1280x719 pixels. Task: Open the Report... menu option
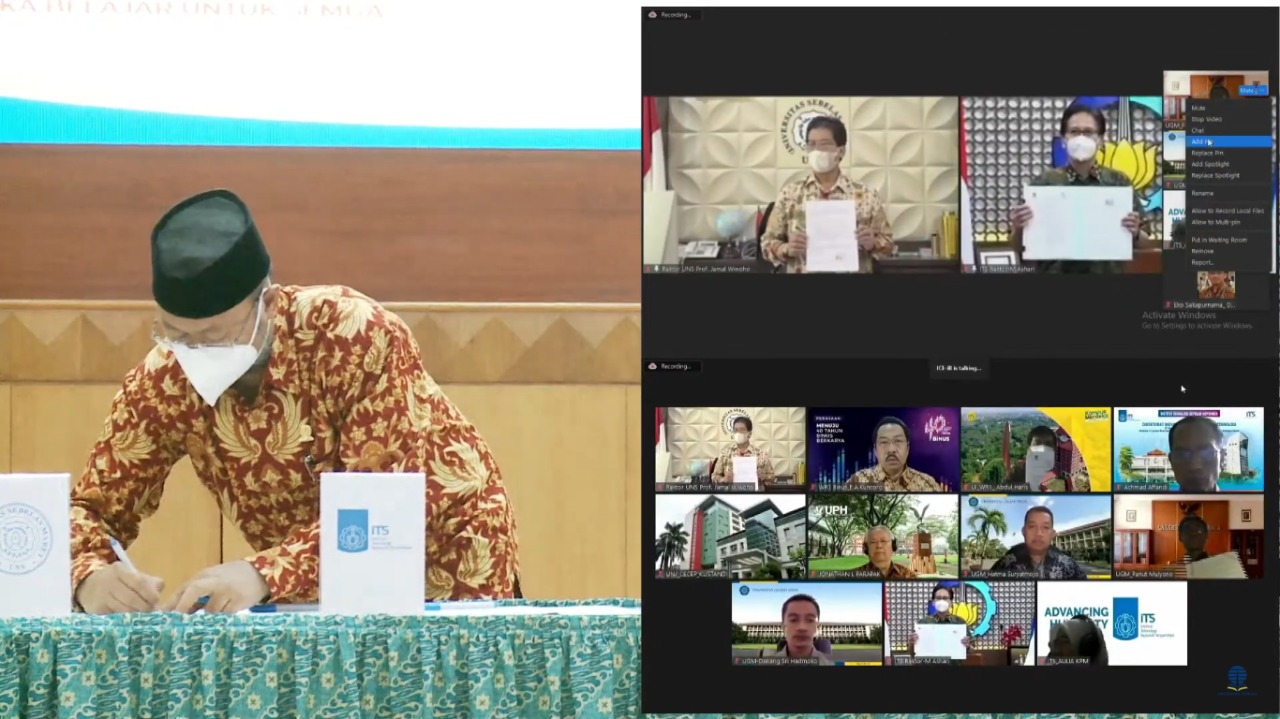(1202, 262)
